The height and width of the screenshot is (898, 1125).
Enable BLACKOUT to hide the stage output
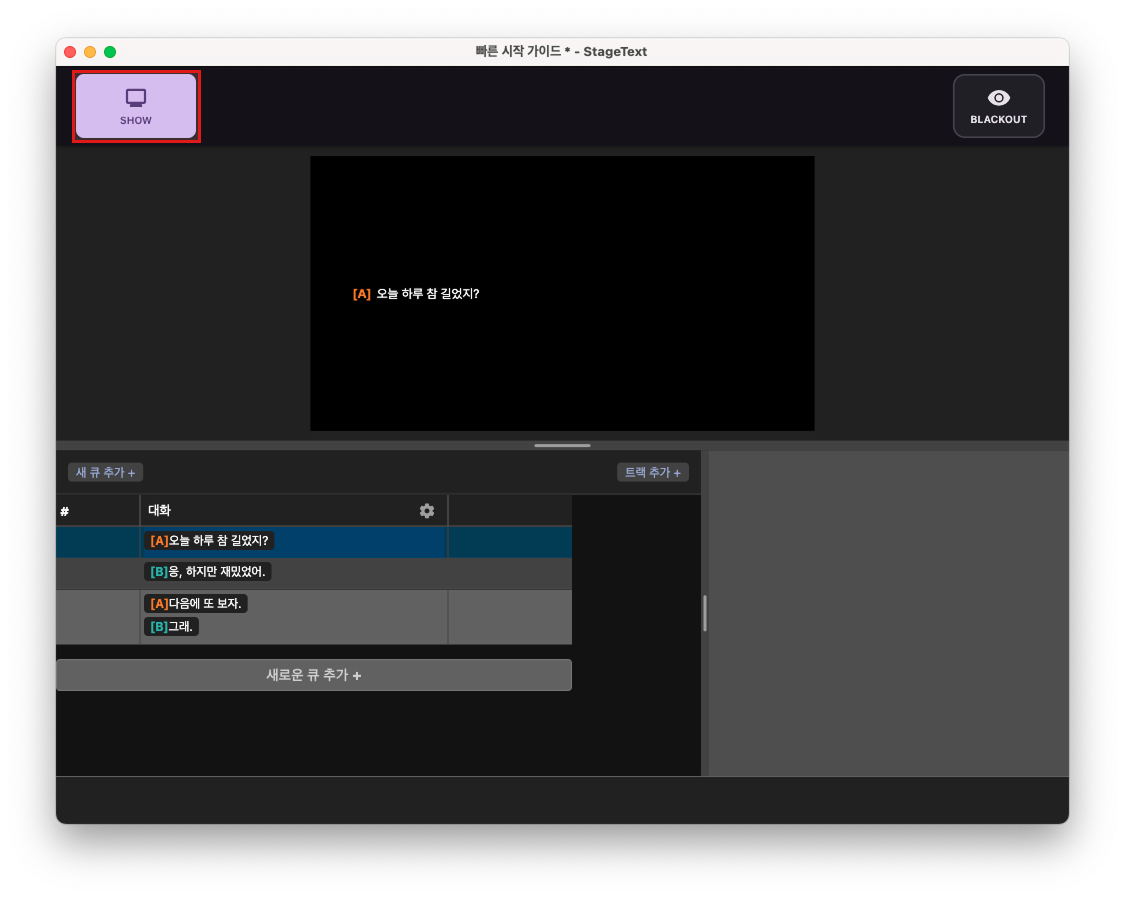click(998, 105)
